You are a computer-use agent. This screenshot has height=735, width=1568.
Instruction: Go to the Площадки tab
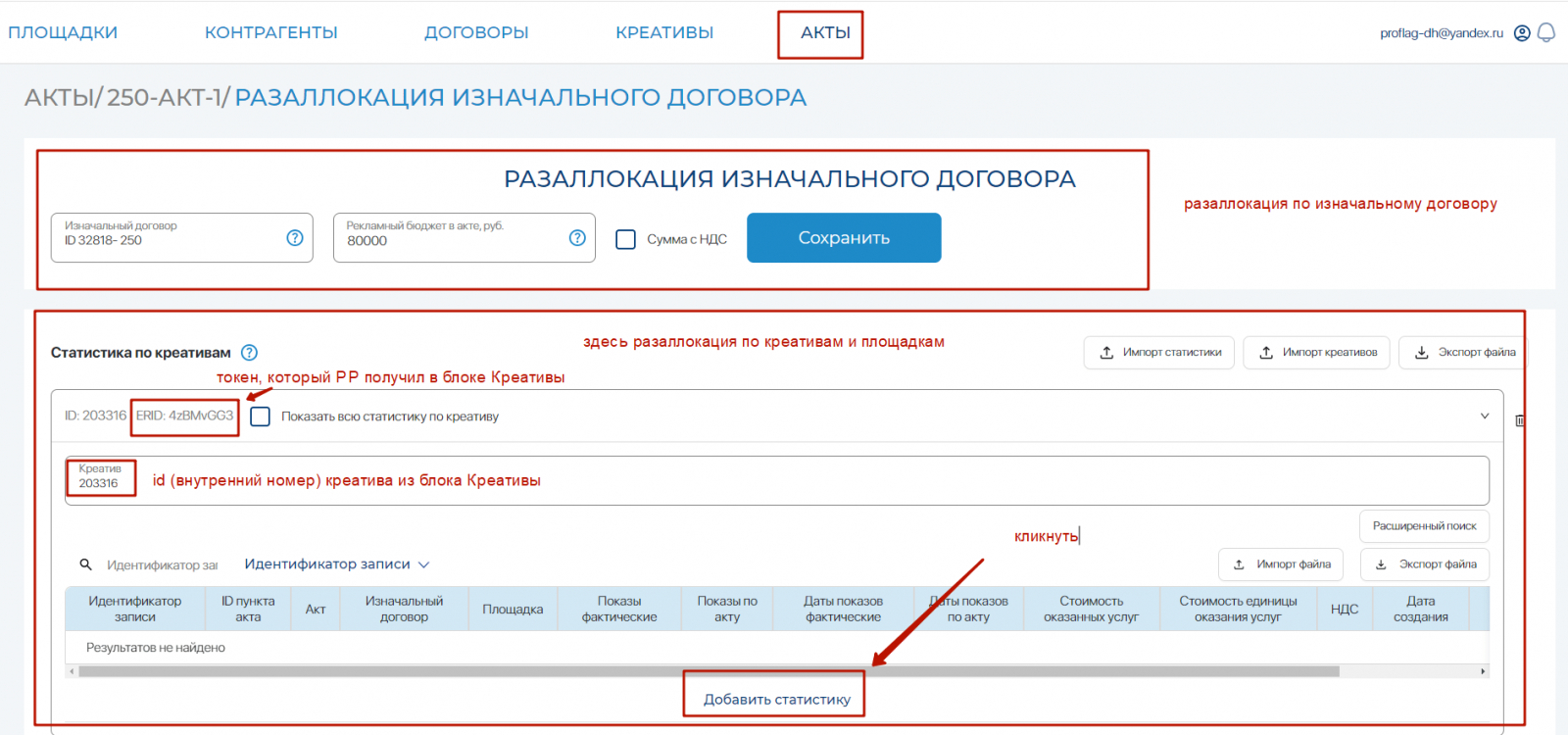63,32
